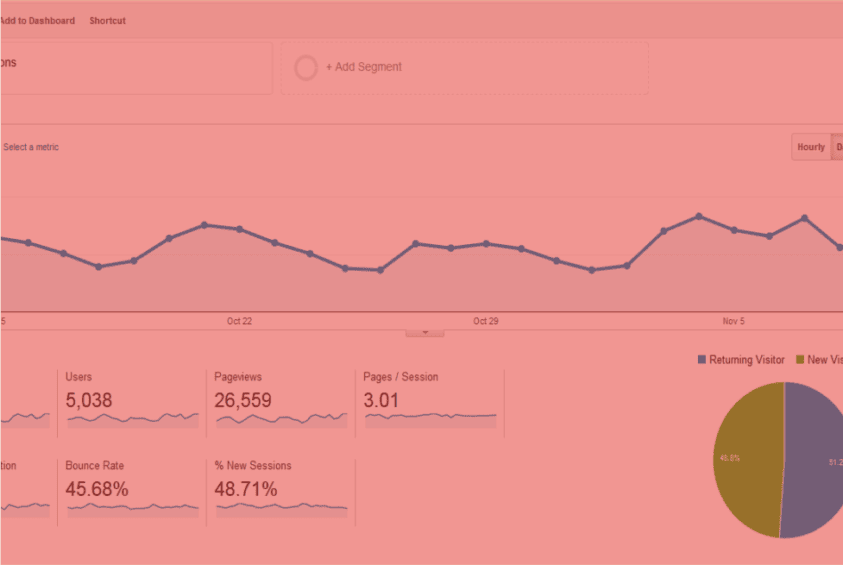Image resolution: width=843 pixels, height=565 pixels.
Task: Click the Oct 29 axis label
Action: click(485, 321)
